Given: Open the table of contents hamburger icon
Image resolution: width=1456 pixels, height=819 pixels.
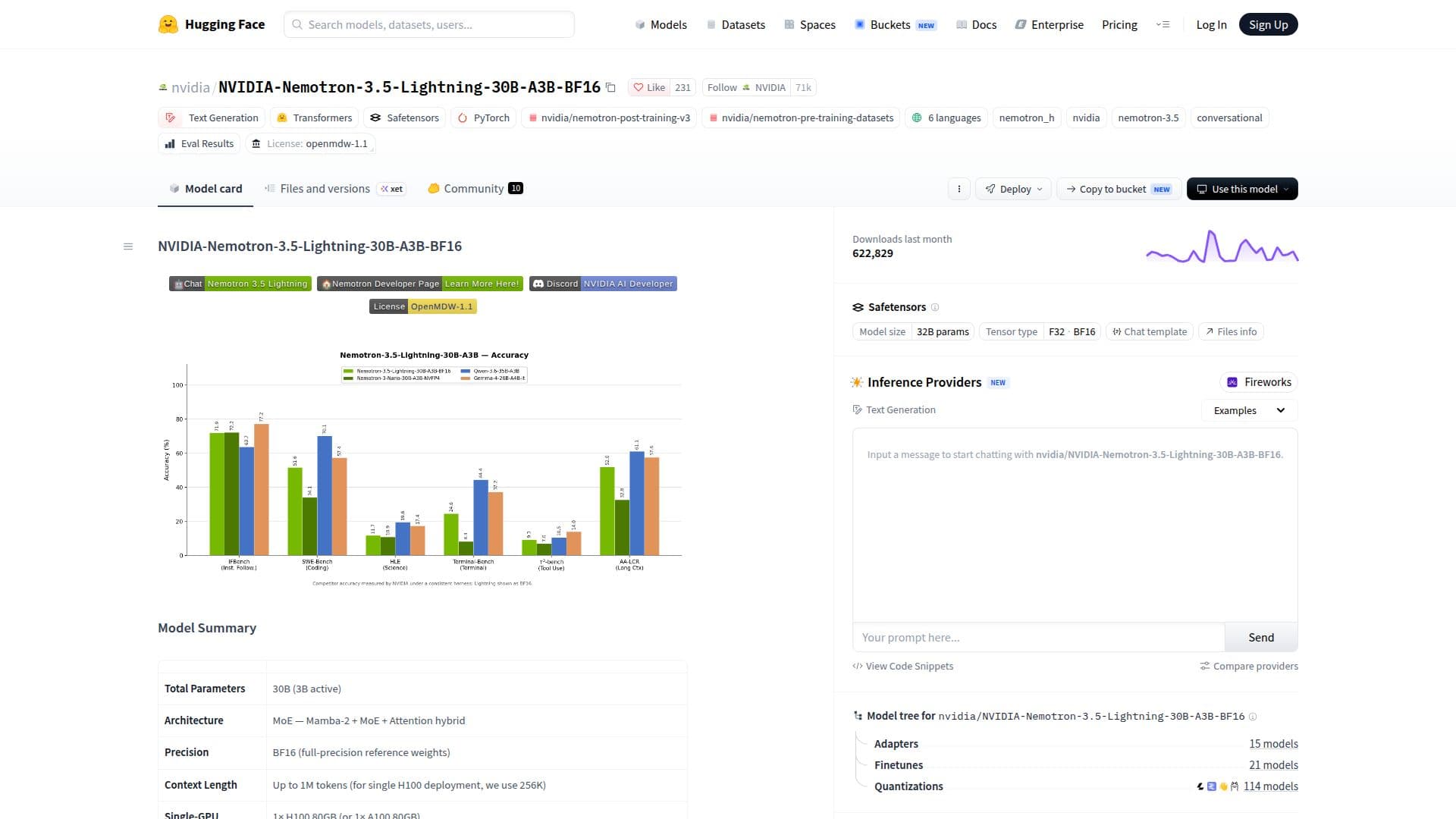Looking at the screenshot, I should [x=128, y=246].
